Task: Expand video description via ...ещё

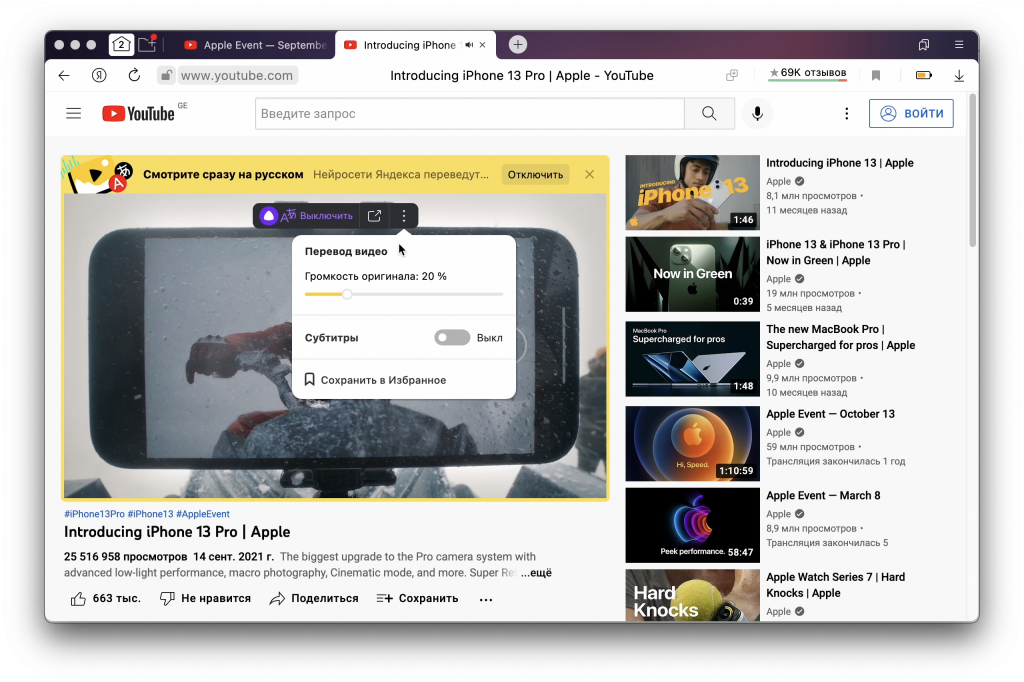Action: [536, 573]
